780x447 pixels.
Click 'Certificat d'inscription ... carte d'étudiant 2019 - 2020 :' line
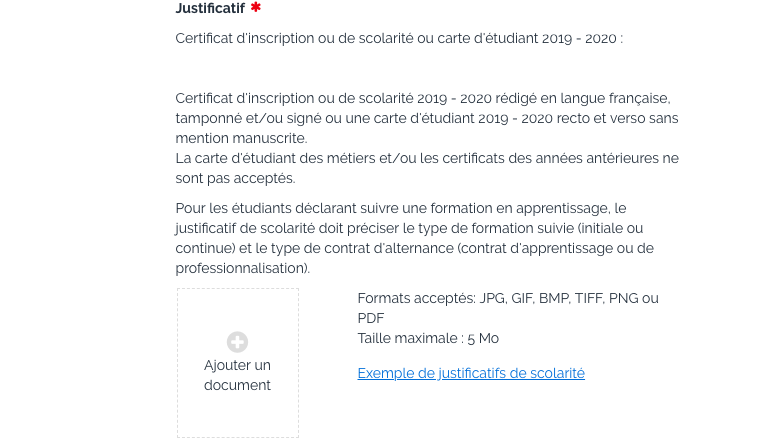point(399,38)
